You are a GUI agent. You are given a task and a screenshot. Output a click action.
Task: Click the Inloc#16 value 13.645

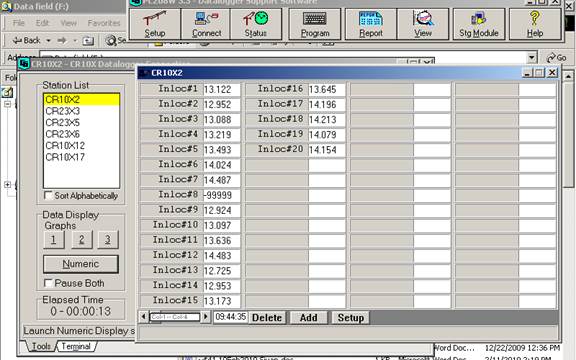[327, 90]
